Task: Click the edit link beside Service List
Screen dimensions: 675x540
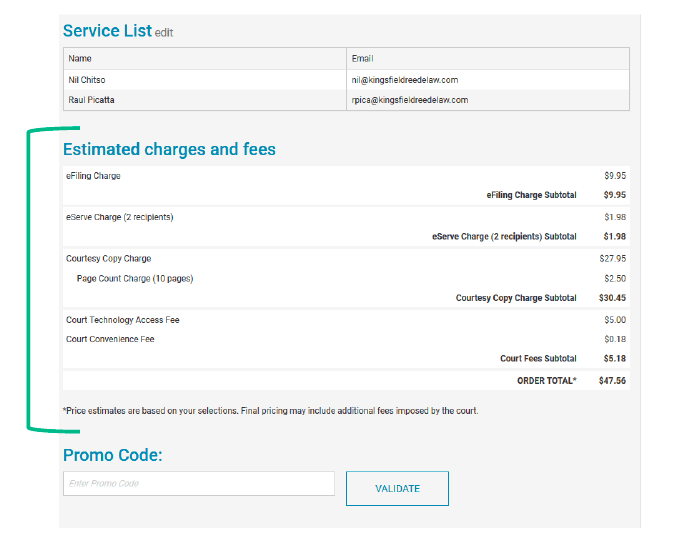Action: (163, 33)
